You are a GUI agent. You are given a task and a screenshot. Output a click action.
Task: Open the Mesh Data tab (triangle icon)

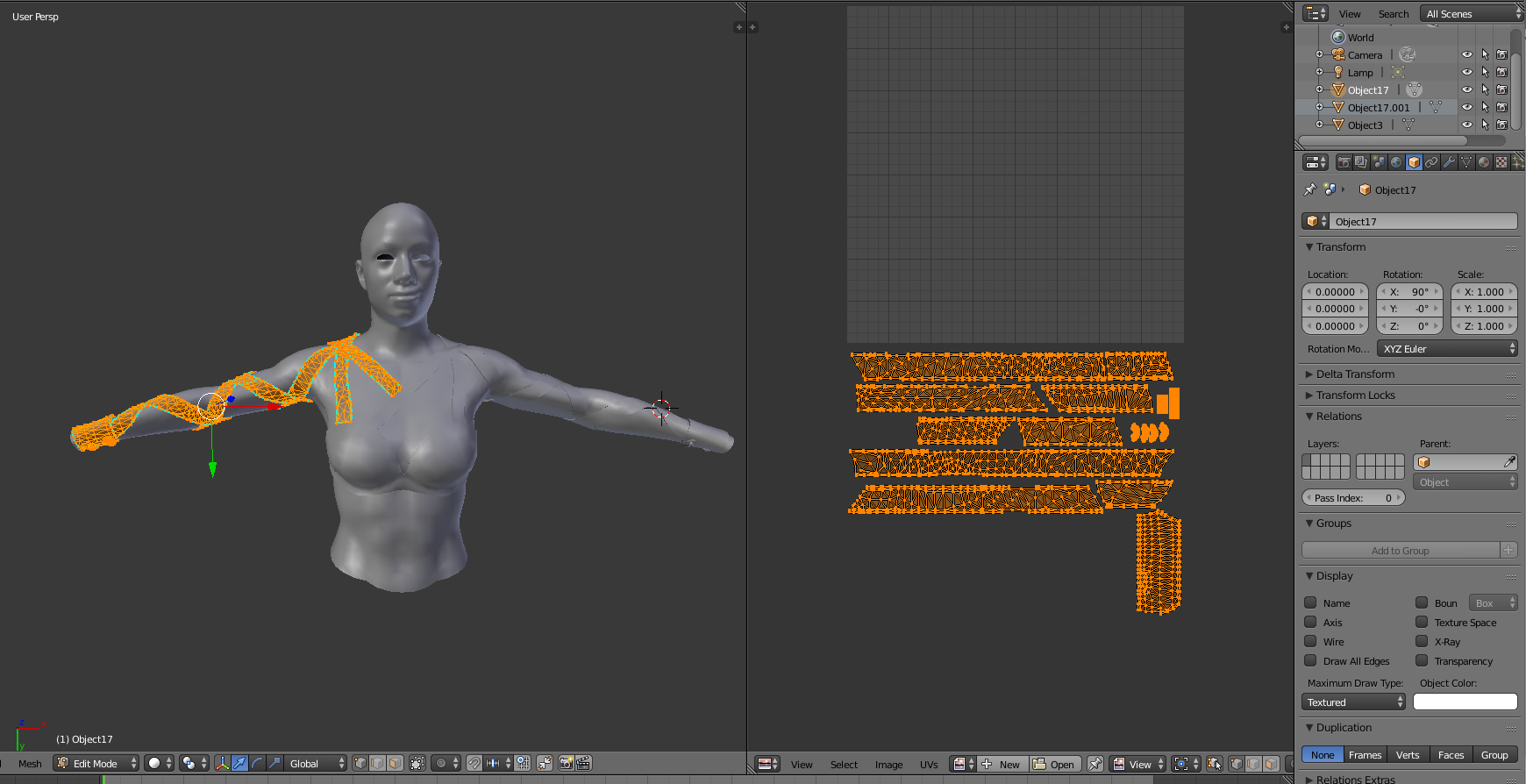click(1466, 162)
